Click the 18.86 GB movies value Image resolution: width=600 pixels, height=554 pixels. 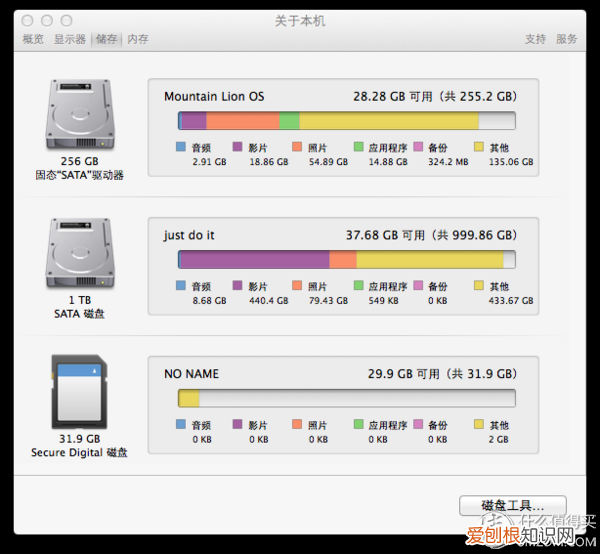click(x=269, y=162)
